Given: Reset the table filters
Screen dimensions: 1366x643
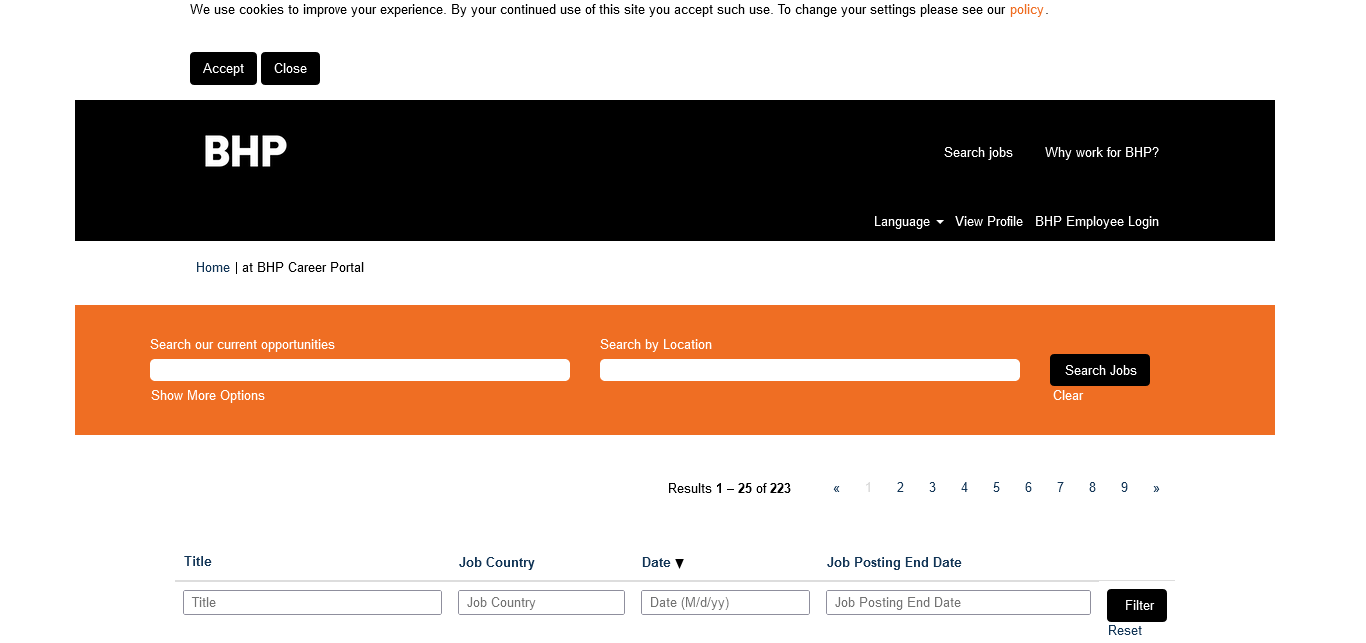Looking at the screenshot, I should tap(1124, 631).
